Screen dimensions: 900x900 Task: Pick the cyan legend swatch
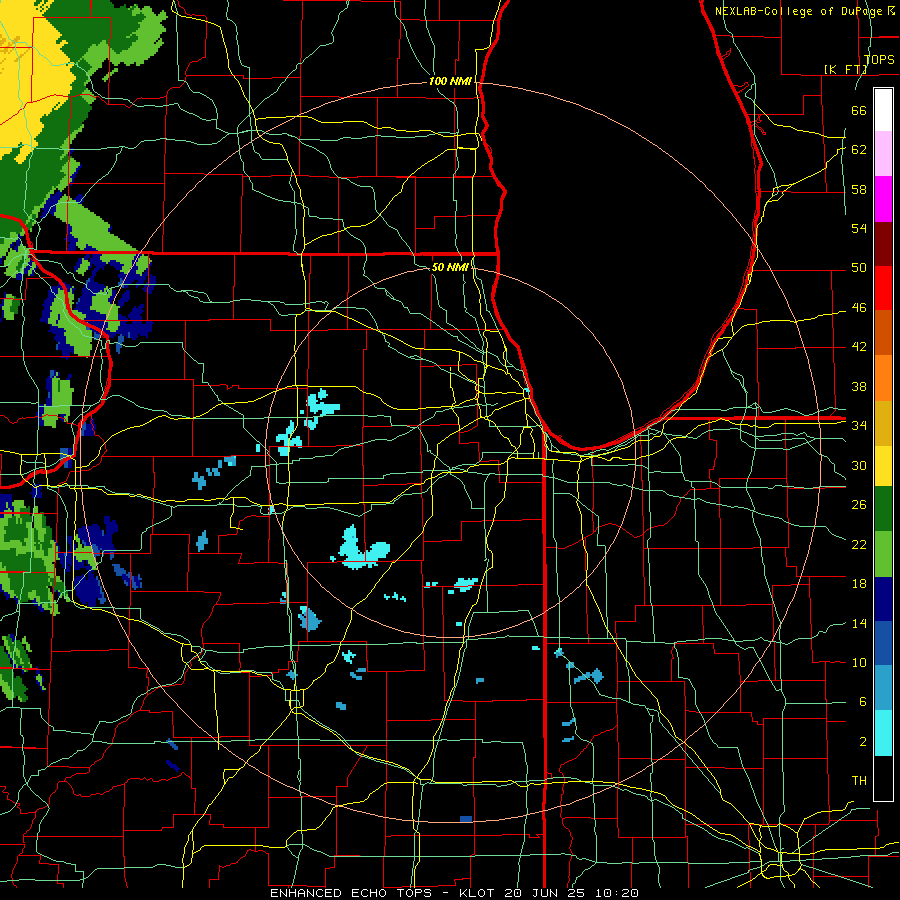coord(883,733)
